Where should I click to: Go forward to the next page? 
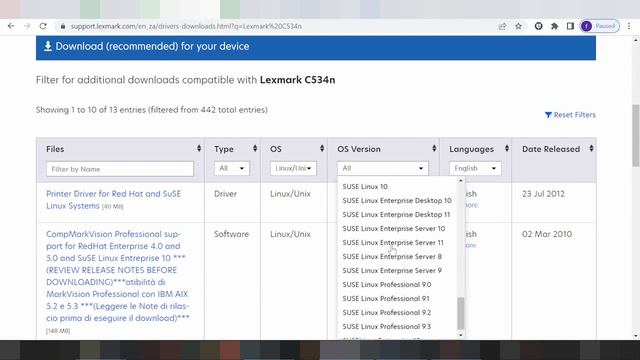pyautogui.click(x=27, y=26)
